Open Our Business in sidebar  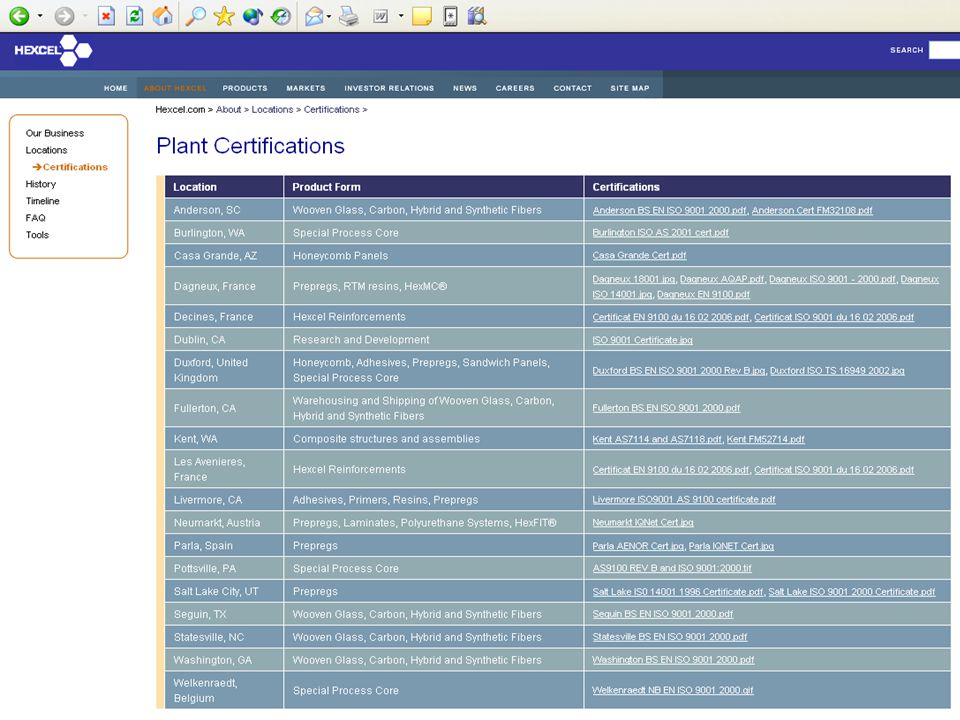click(x=55, y=133)
